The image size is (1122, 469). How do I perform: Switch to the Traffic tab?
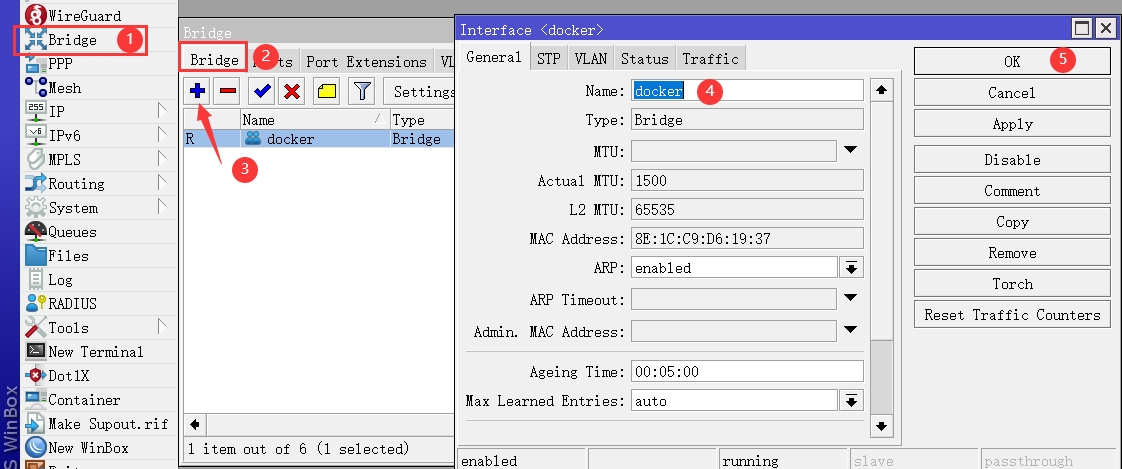click(710, 59)
